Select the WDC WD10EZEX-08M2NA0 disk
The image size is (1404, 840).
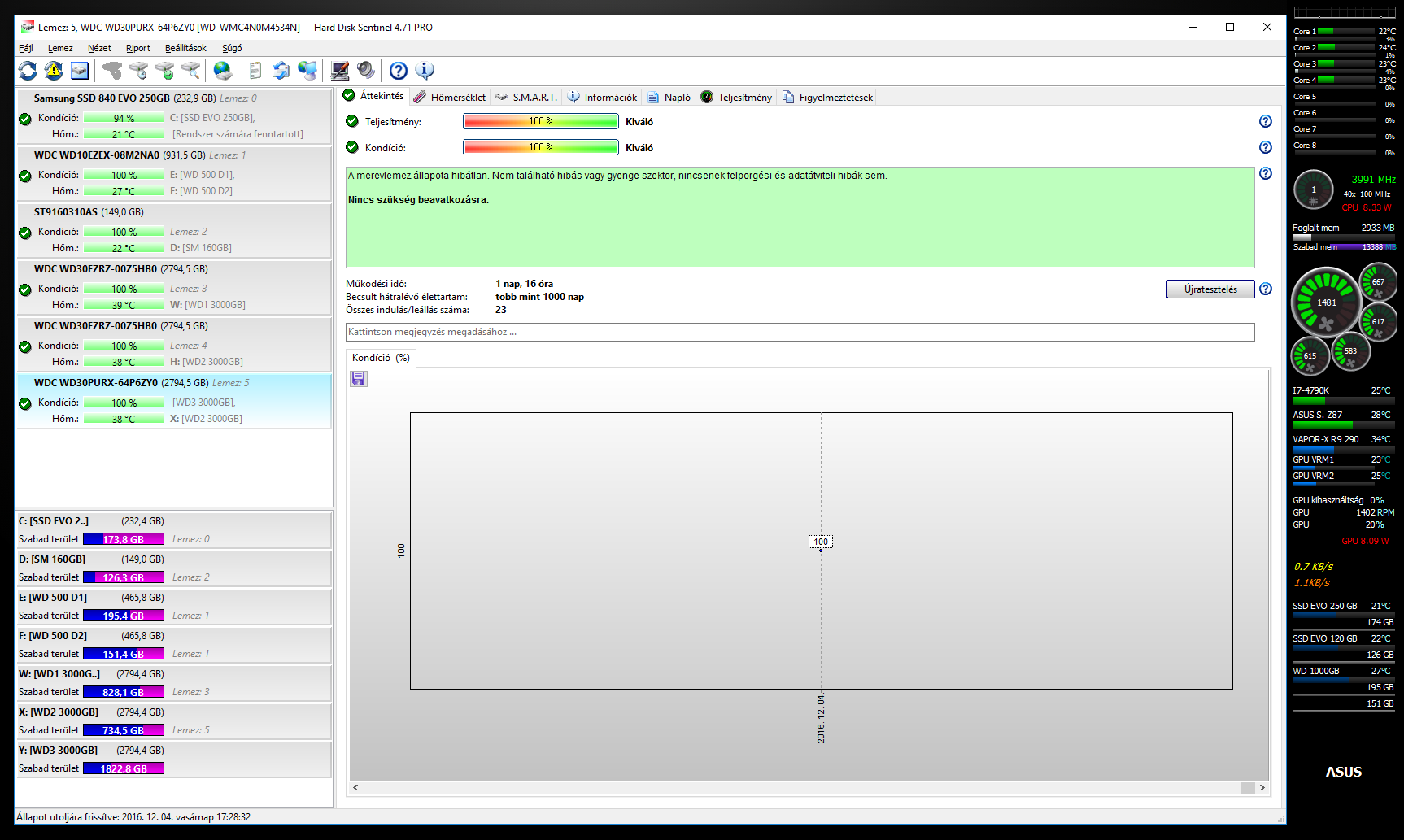[173, 173]
